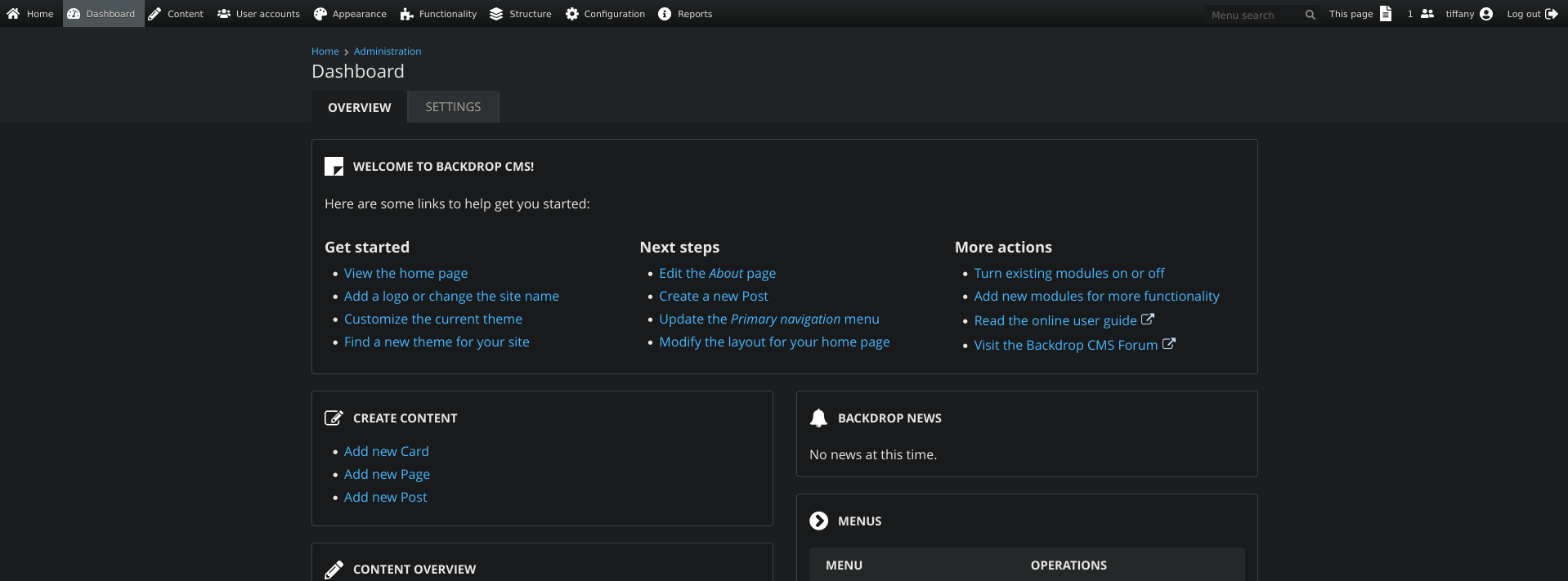
Task: Open Modify the layout for home page
Action: point(774,342)
